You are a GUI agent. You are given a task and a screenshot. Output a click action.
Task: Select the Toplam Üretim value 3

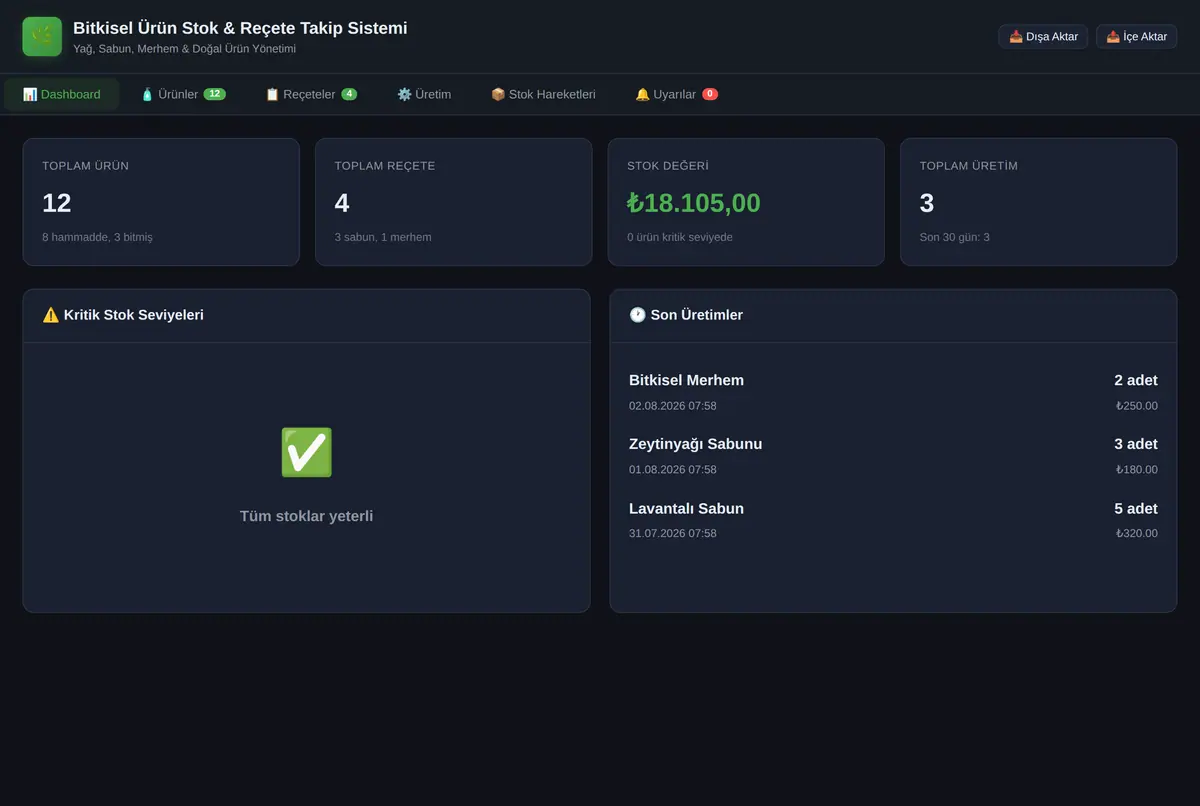(927, 203)
